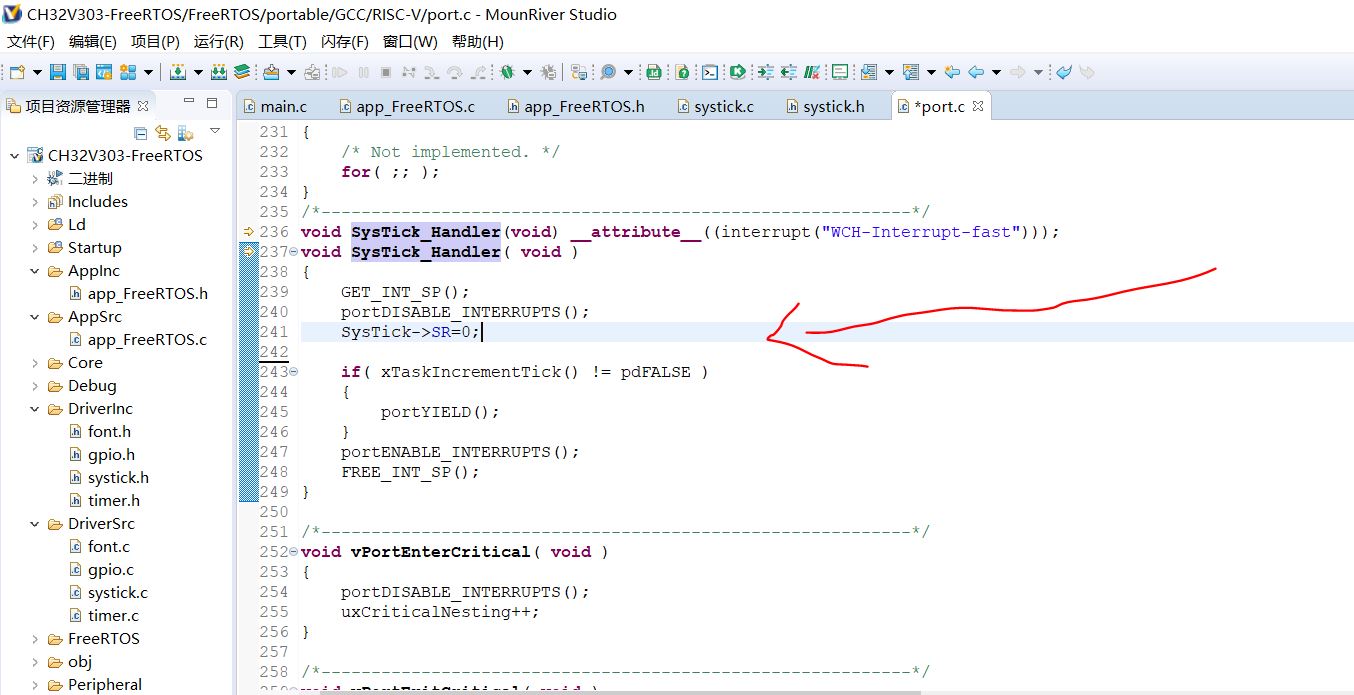Click the Save All toolbar icon

tap(80, 72)
